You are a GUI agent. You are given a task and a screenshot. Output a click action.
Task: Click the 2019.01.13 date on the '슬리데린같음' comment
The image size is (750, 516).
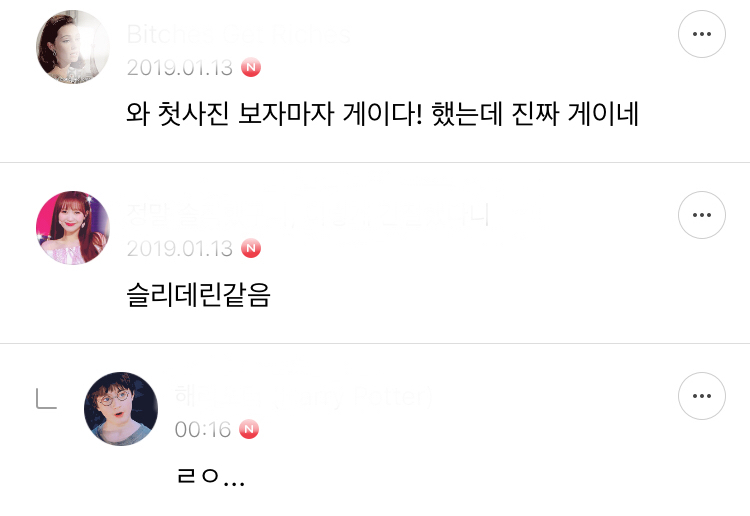tap(180, 248)
